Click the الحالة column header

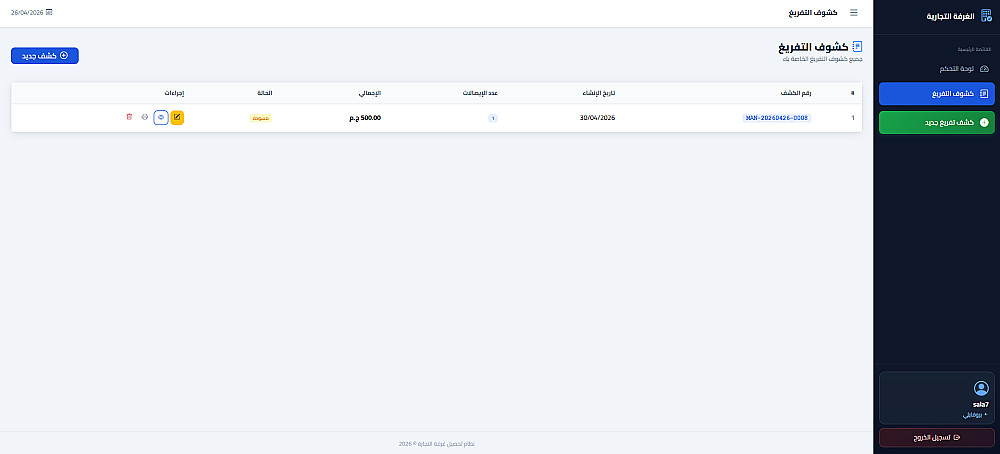[265, 93]
